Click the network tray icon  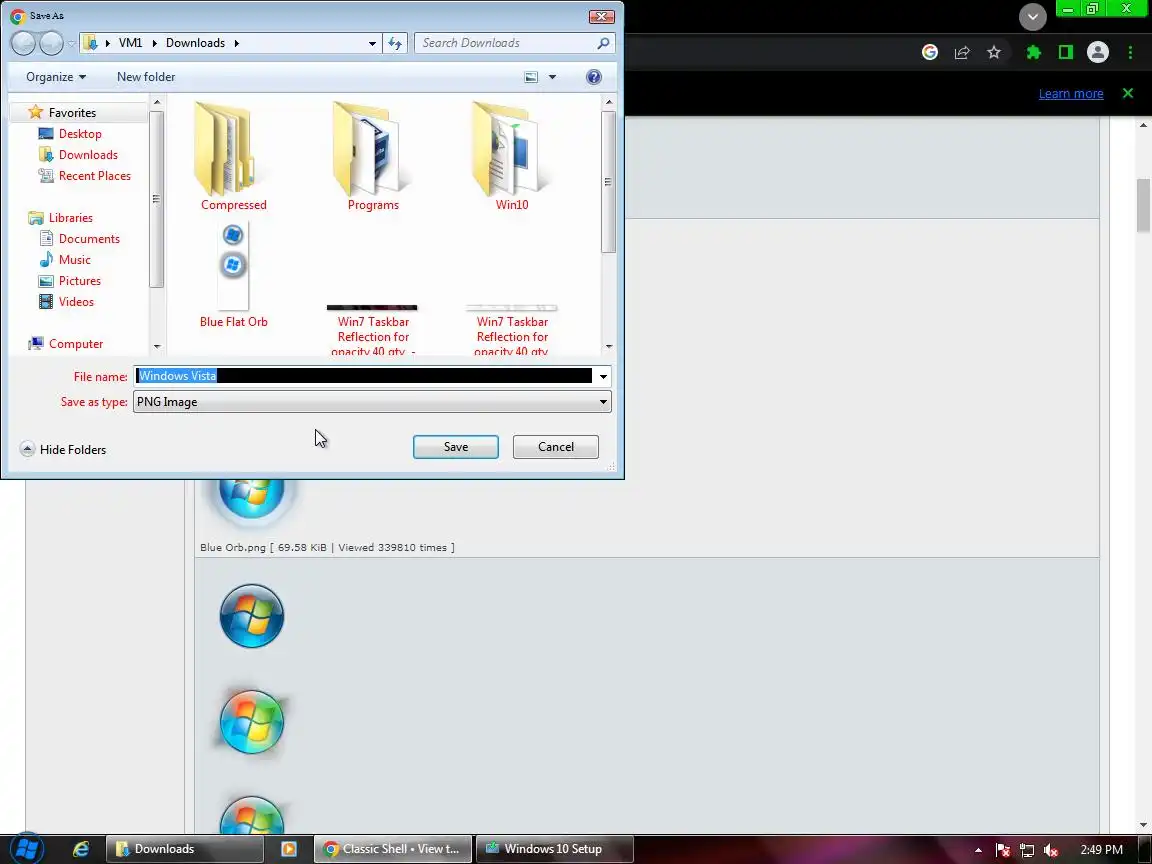click(x=1027, y=849)
